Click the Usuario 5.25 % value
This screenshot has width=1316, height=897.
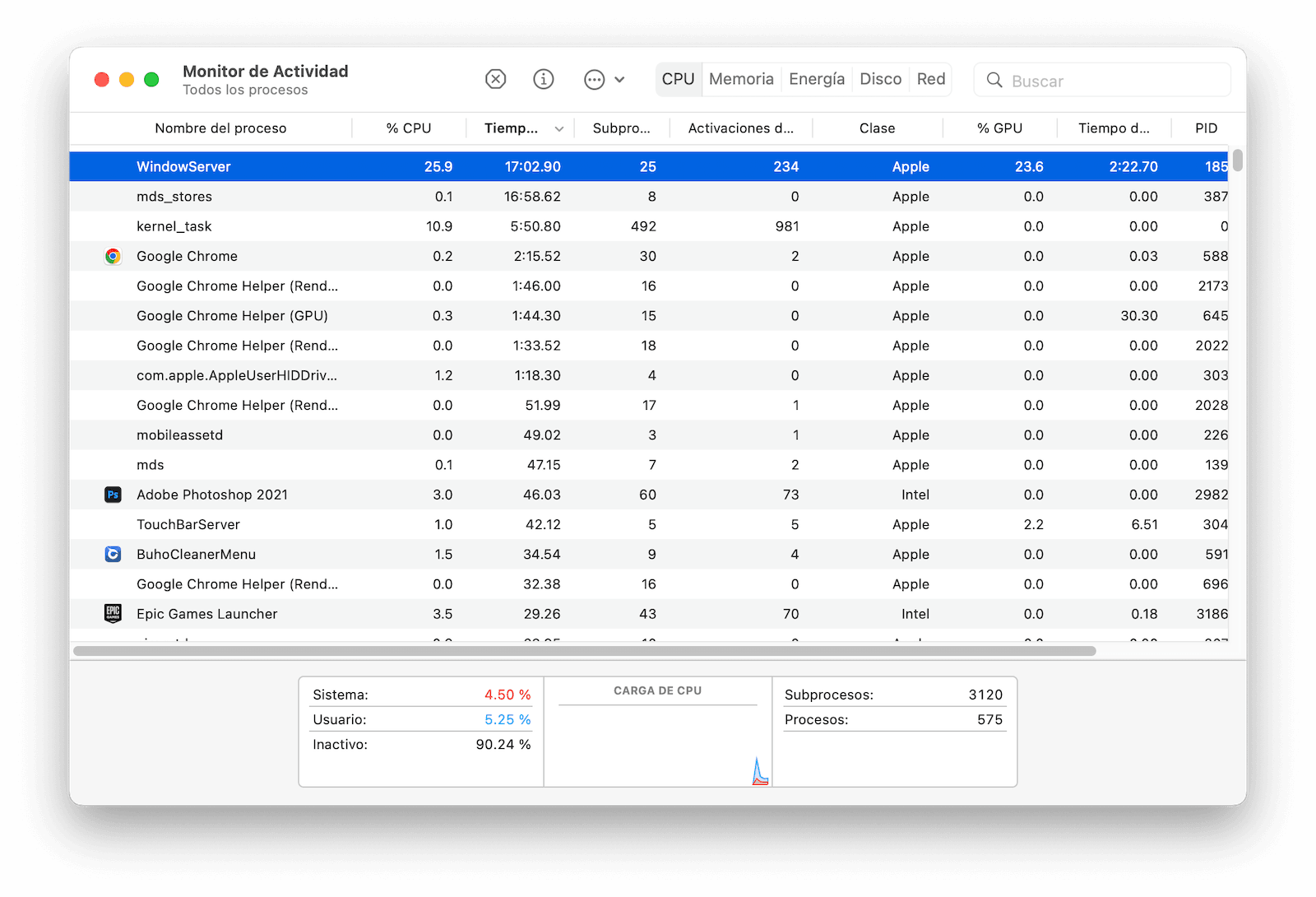pos(507,719)
